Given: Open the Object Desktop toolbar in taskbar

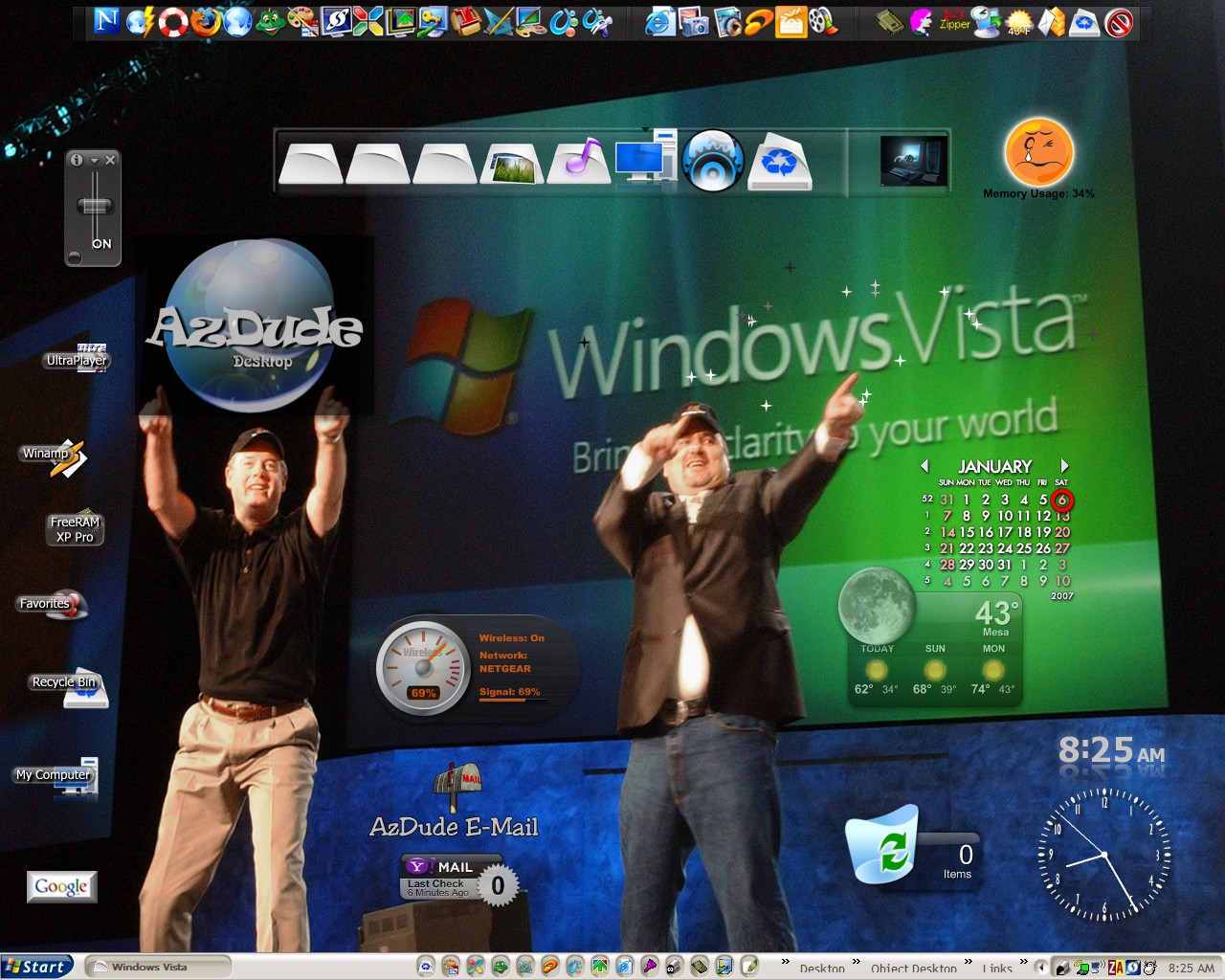Looking at the screenshot, I should point(913,969).
